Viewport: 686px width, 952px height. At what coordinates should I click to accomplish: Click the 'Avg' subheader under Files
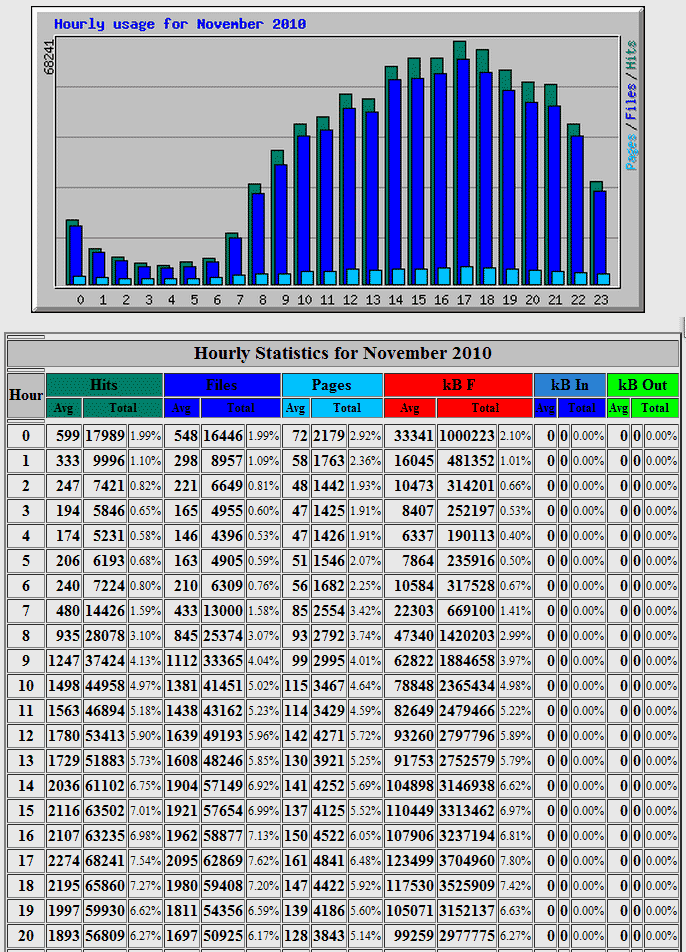(182, 408)
